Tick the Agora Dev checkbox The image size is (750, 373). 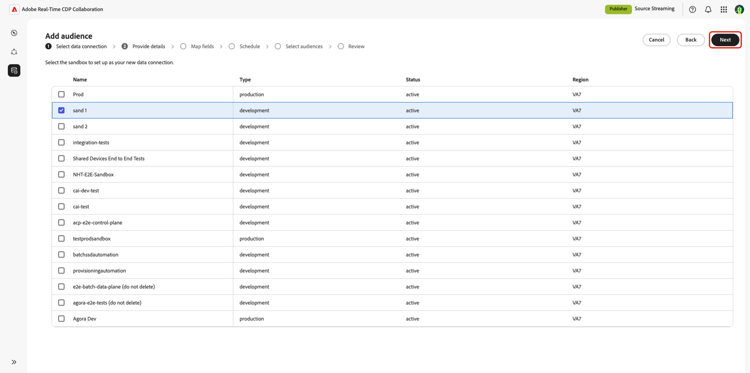(x=61, y=318)
